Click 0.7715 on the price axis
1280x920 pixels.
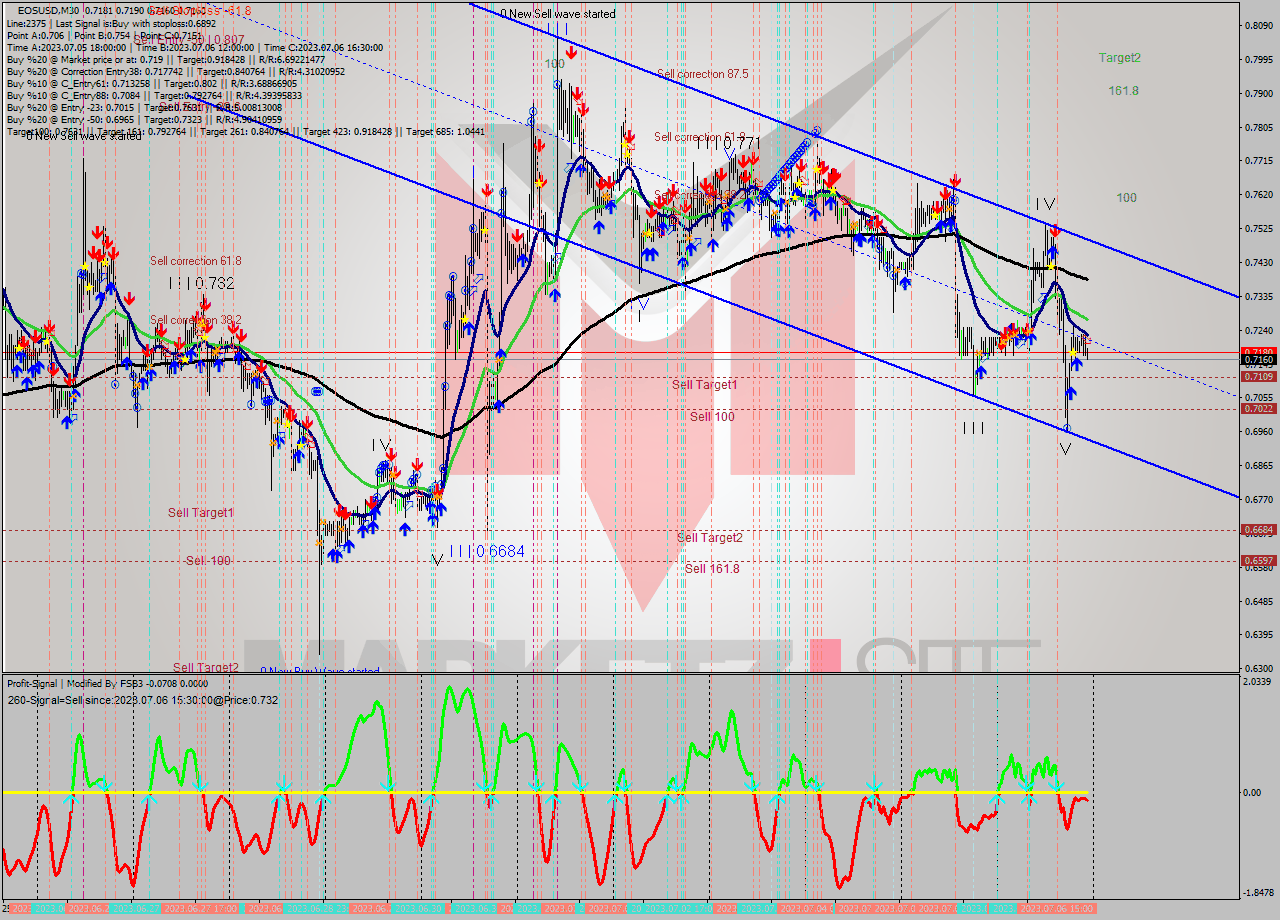(x=1258, y=161)
